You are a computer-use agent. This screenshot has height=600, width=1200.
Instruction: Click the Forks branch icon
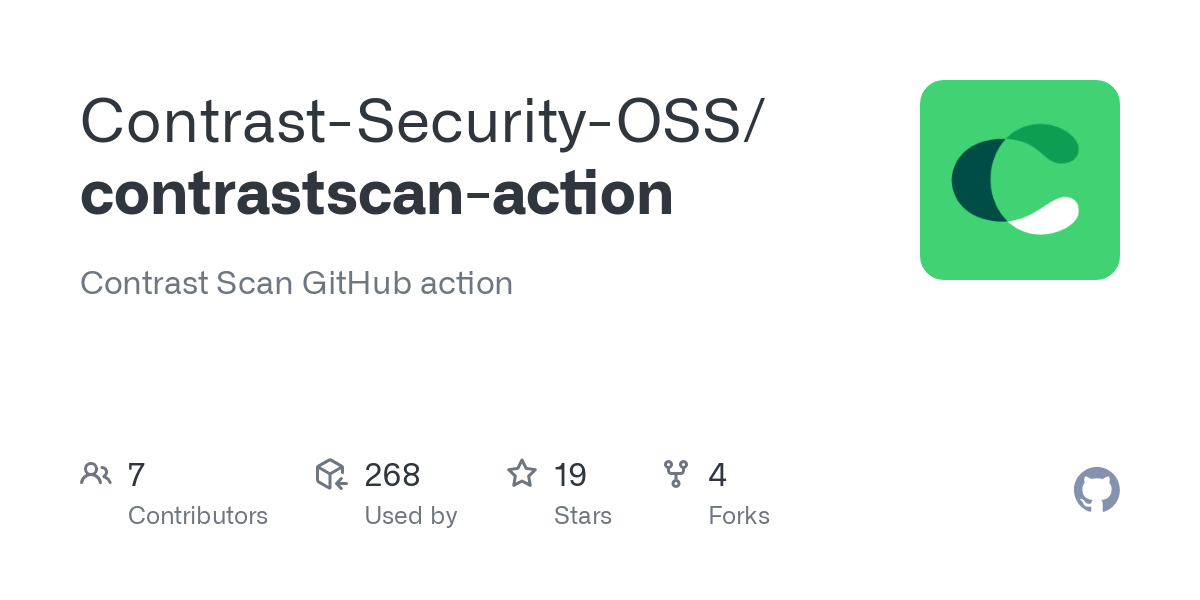click(676, 474)
